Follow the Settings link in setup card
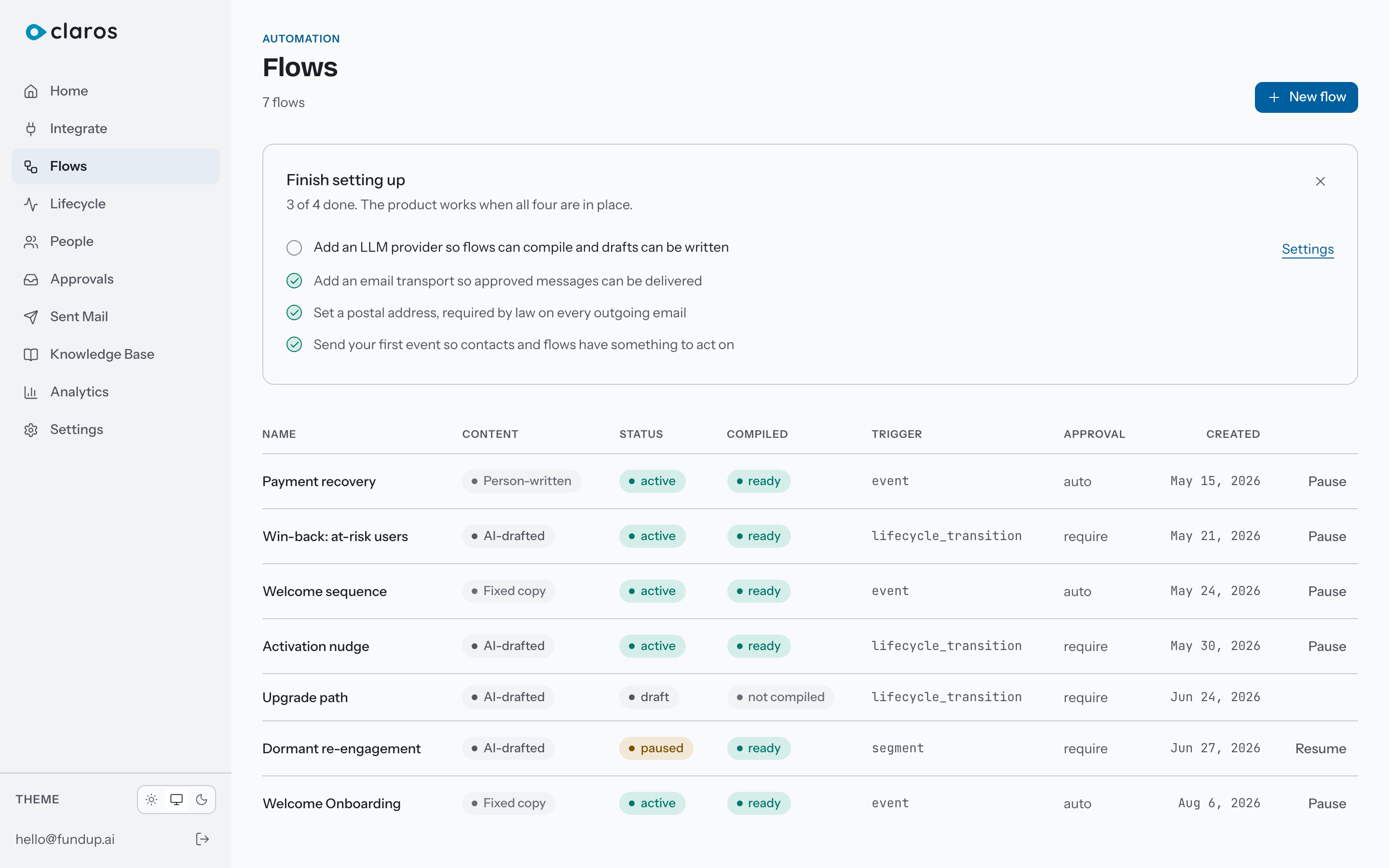This screenshot has width=1389, height=868. pos(1307,249)
